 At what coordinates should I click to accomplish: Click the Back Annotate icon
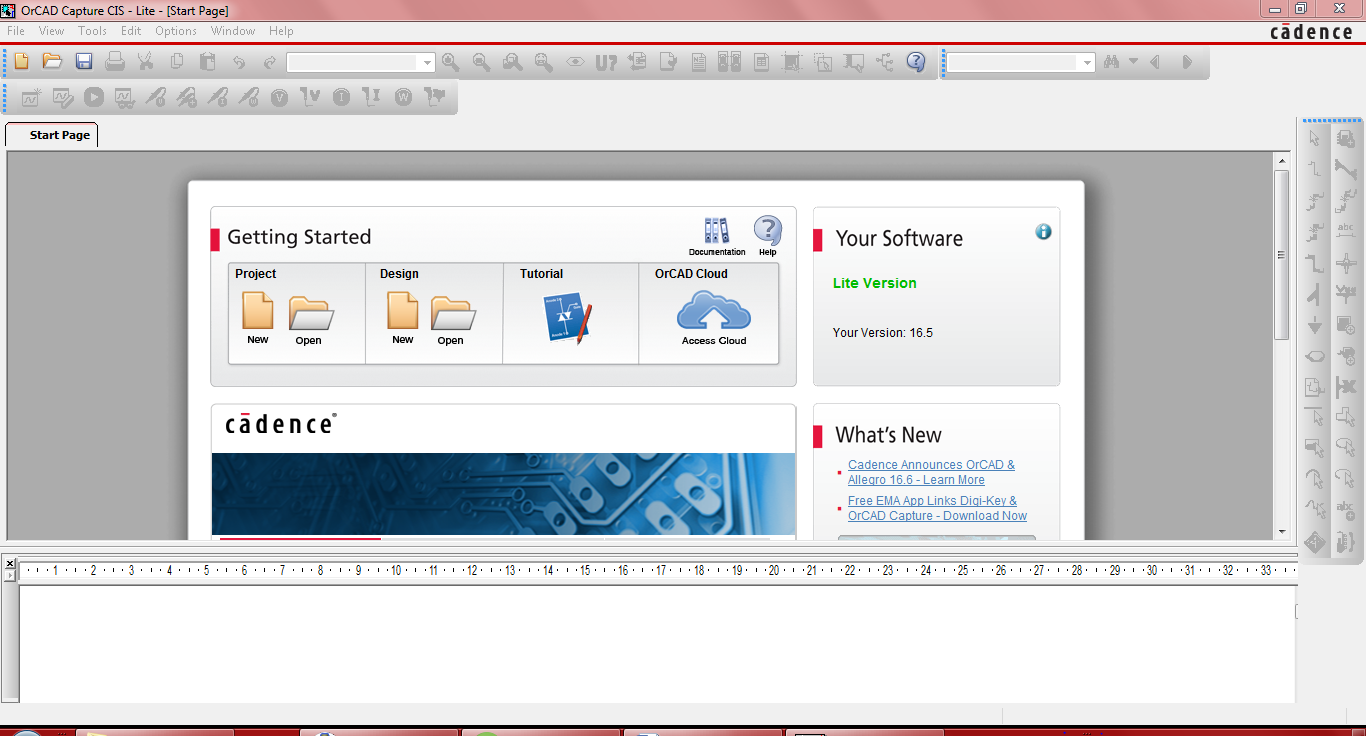(x=637, y=62)
